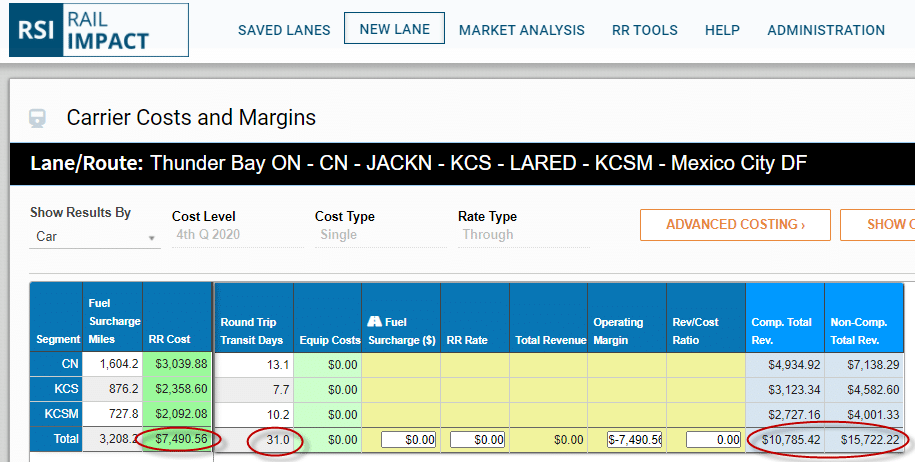The width and height of the screenshot is (915, 462).
Task: Click the total Operating Margin input field
Action: [x=628, y=439]
